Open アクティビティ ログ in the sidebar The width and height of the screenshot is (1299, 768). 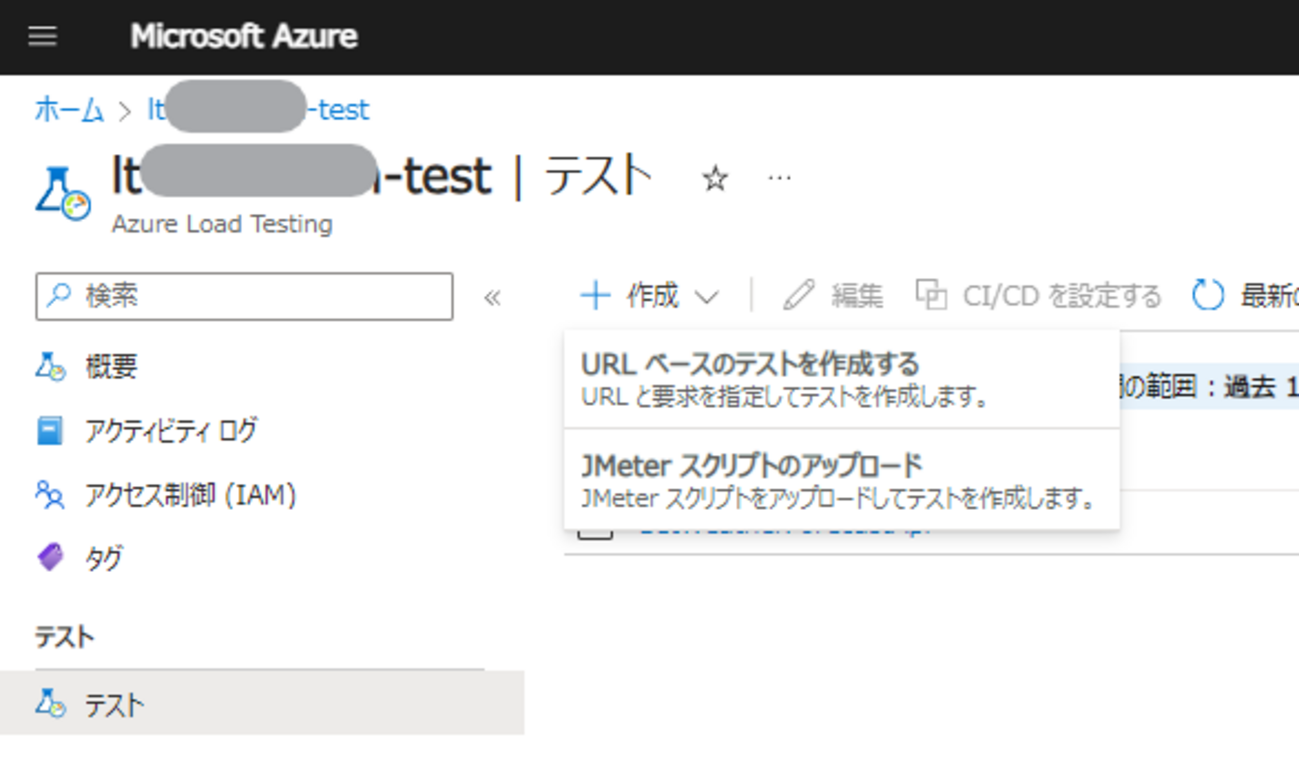[x=146, y=430]
